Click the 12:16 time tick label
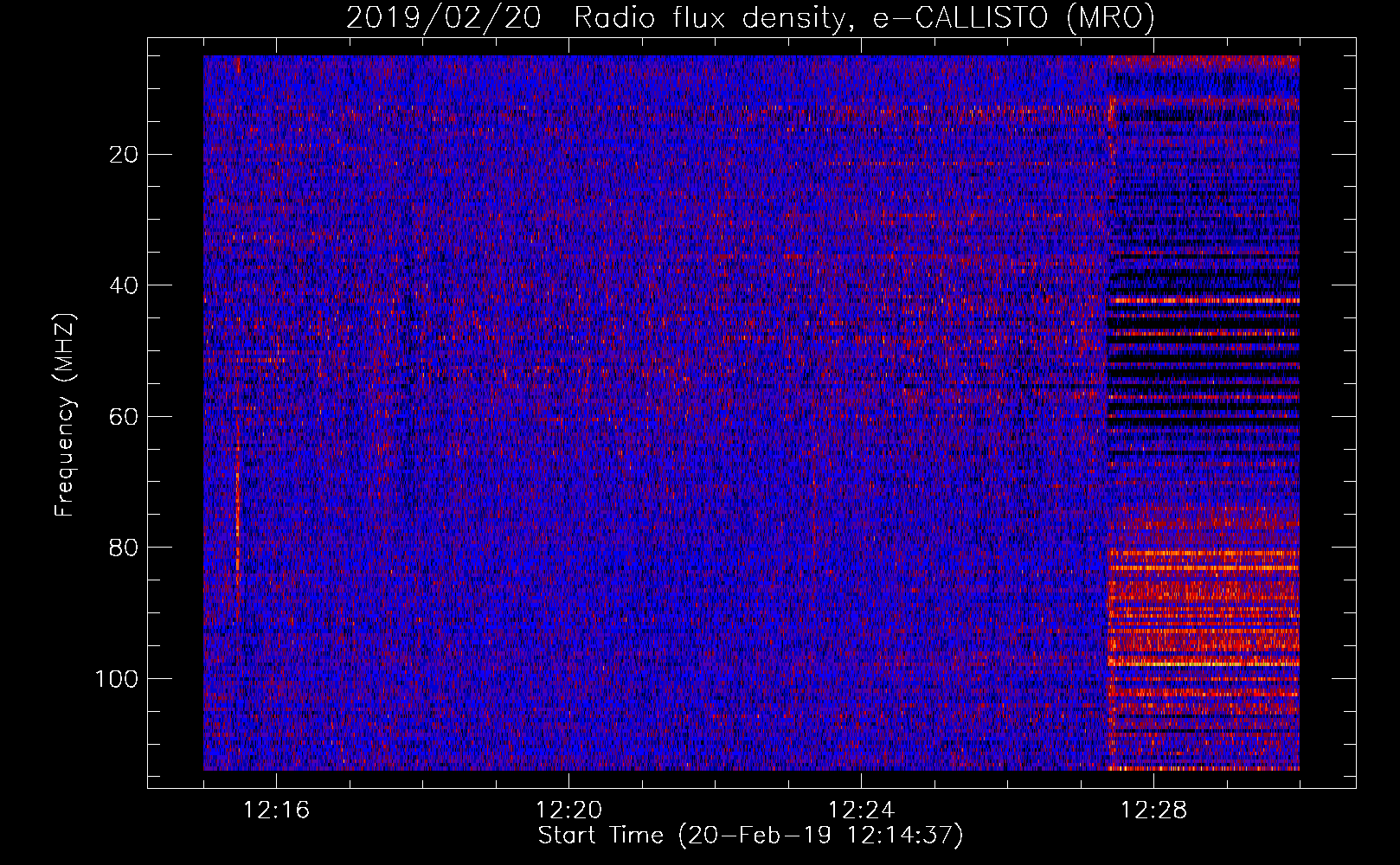The height and width of the screenshot is (865, 1400). pyautogui.click(x=276, y=811)
